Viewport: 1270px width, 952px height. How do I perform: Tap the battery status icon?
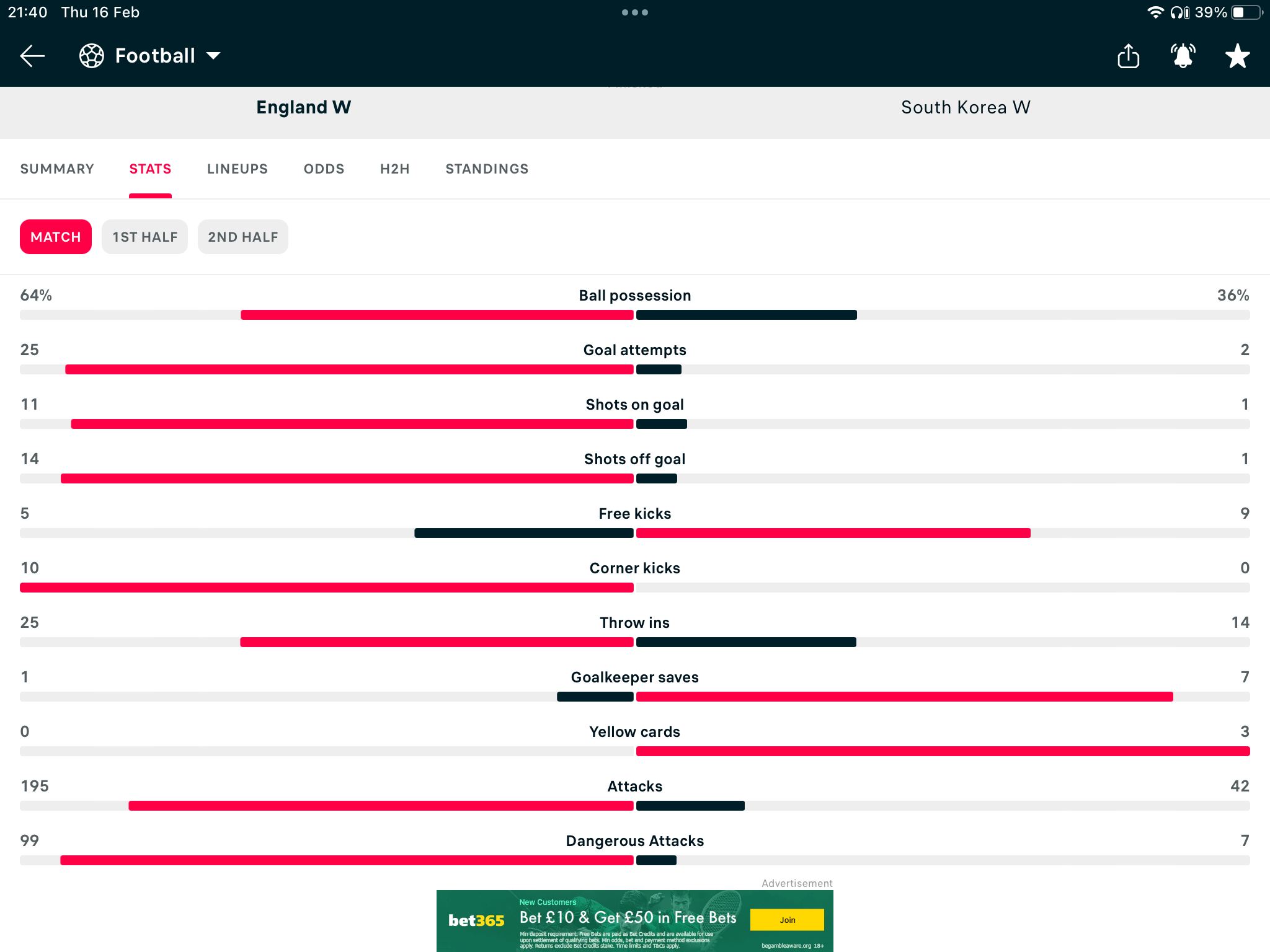1246,12
